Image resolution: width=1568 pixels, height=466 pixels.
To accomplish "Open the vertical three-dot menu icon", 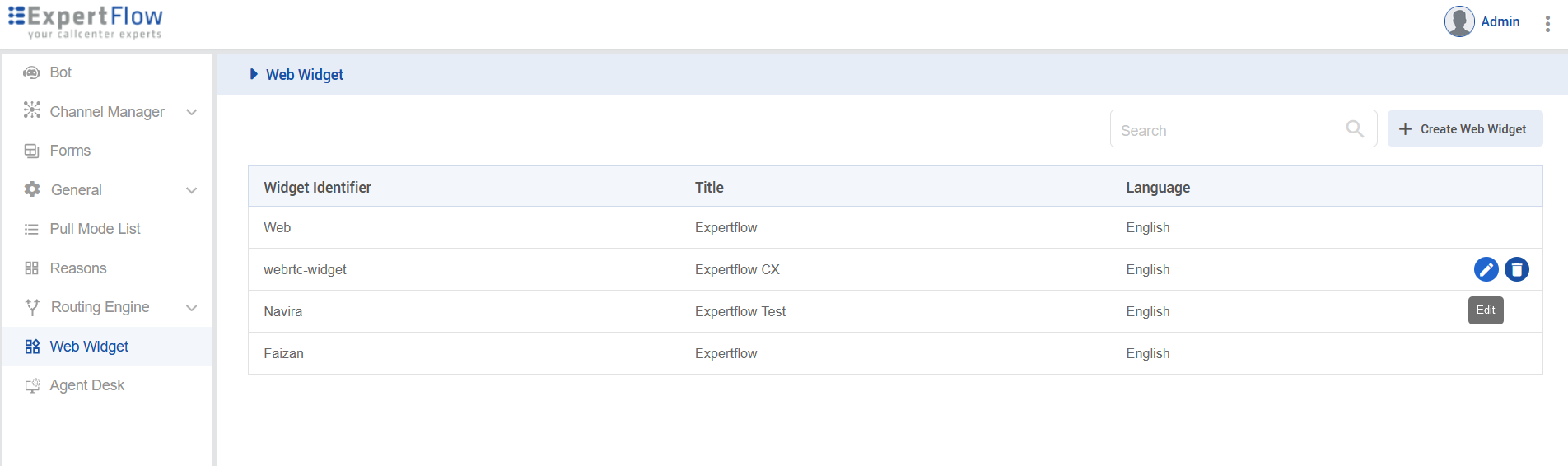I will [x=1547, y=24].
